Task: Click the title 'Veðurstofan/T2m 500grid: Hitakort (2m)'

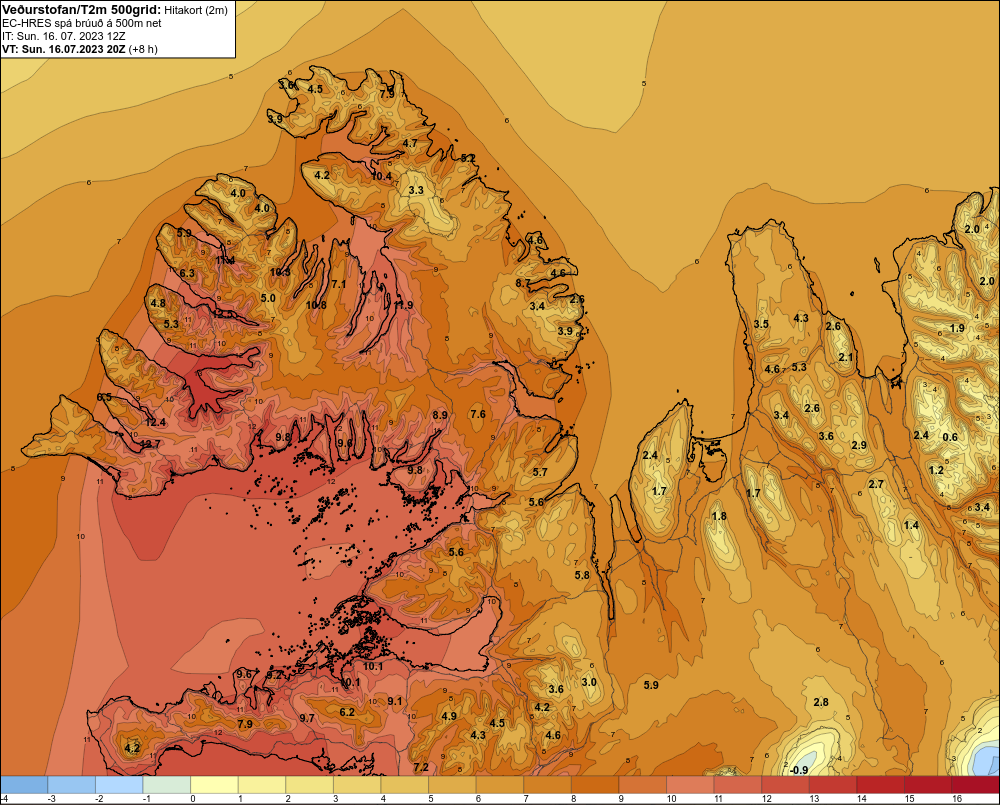Action: tap(115, 10)
